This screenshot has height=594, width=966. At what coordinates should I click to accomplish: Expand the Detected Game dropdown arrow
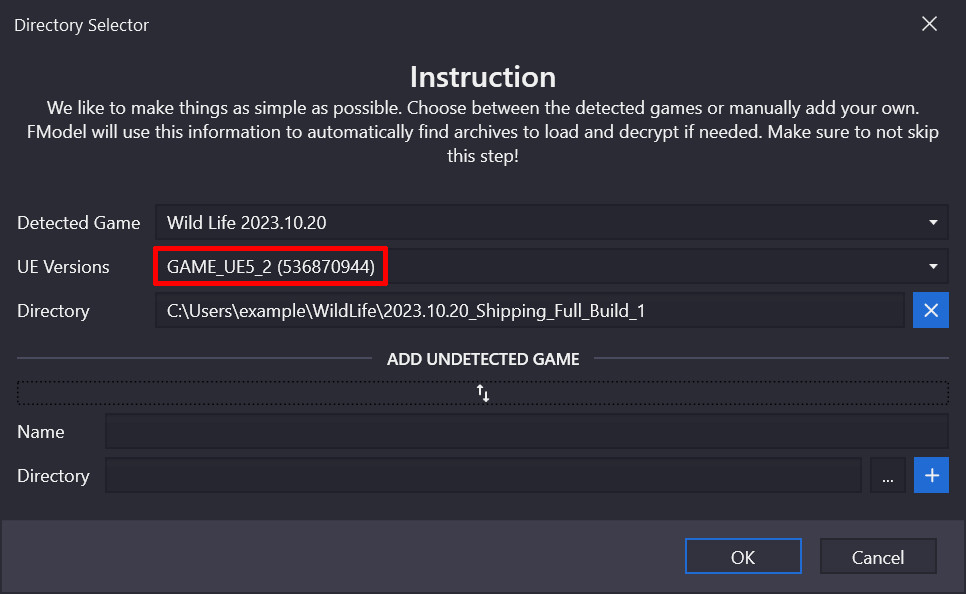[932, 223]
